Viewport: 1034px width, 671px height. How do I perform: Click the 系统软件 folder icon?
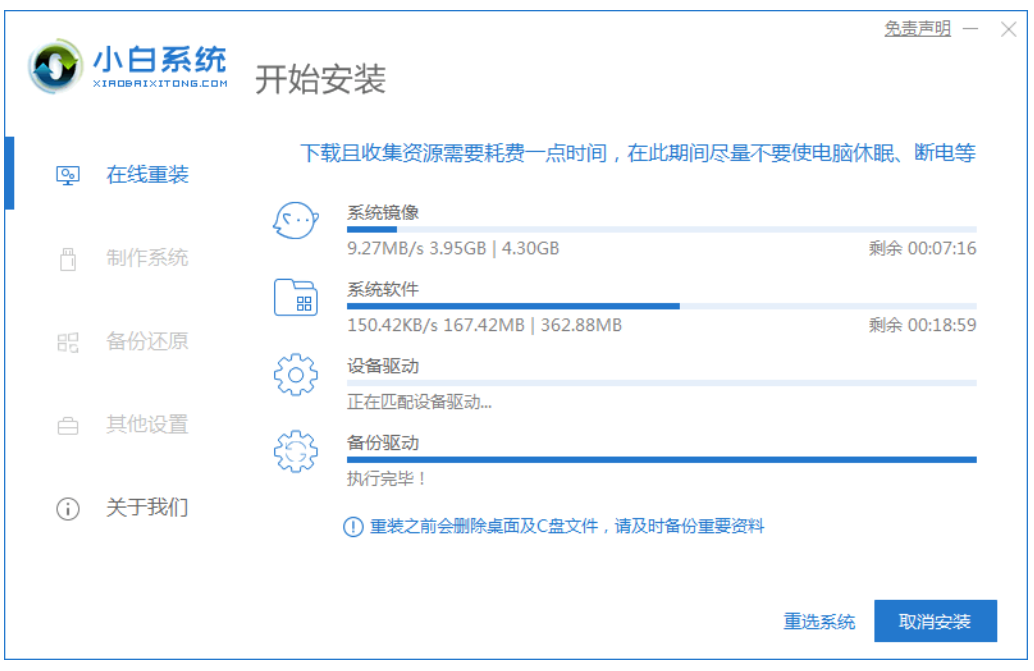[296, 297]
